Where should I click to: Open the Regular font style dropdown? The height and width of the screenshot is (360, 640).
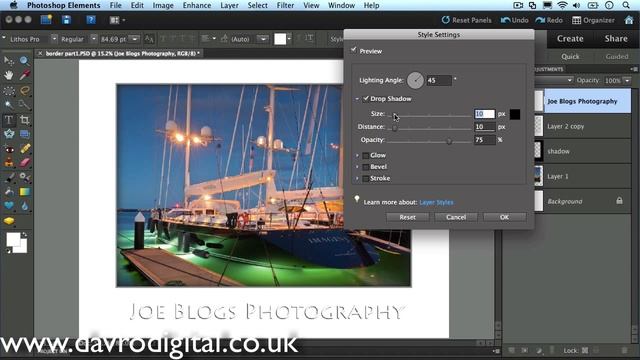click(94, 39)
